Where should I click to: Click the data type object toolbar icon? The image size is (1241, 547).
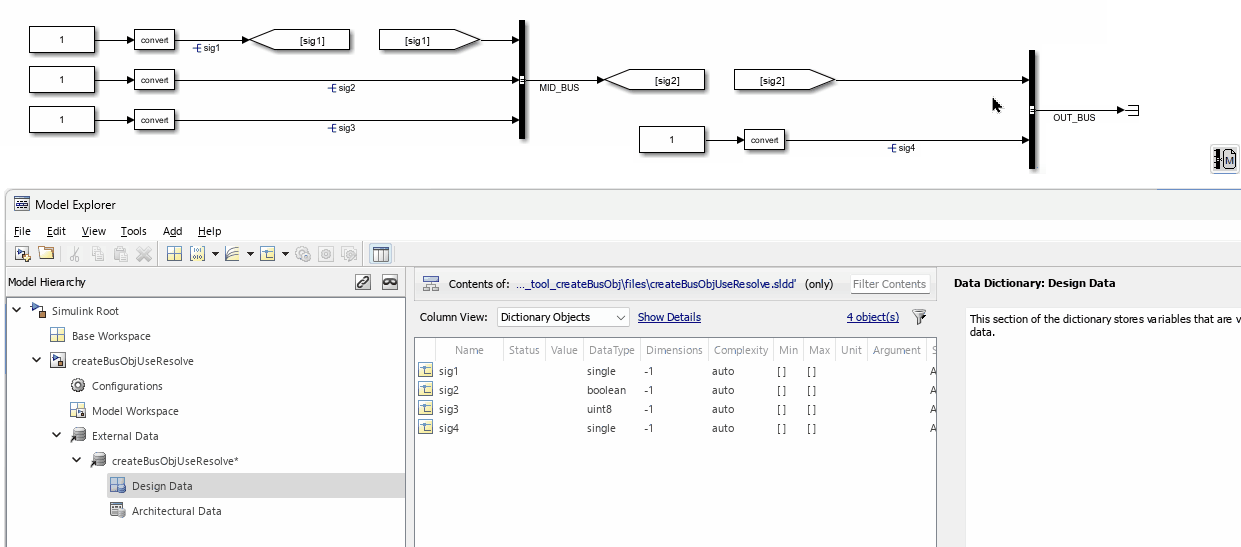pos(267,254)
